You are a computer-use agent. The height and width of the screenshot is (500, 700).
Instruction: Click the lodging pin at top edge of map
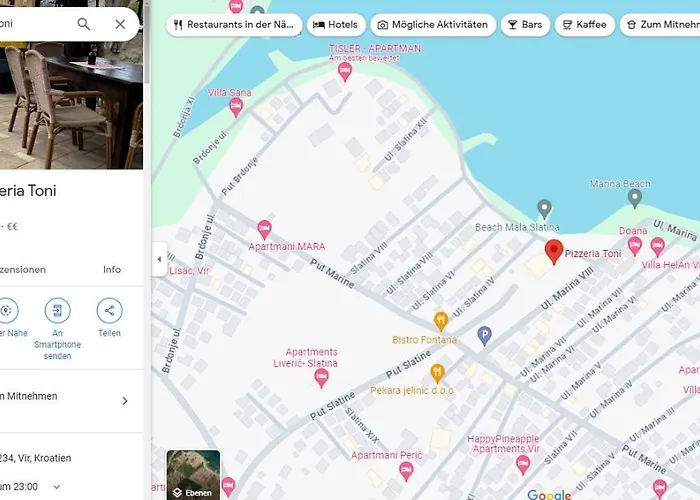coord(236,5)
